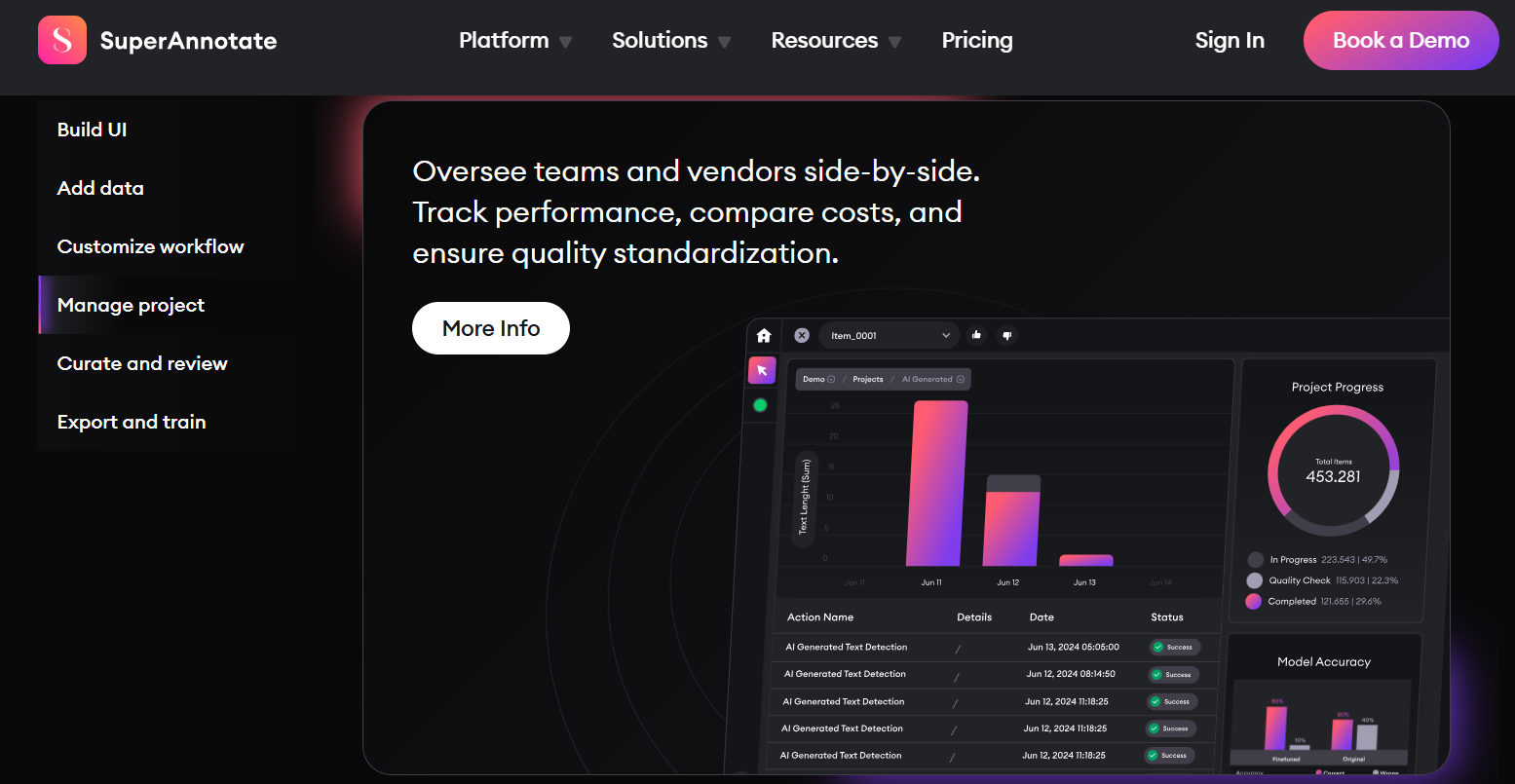
Task: Click the "In Progress" legend label
Action: (x=1294, y=560)
